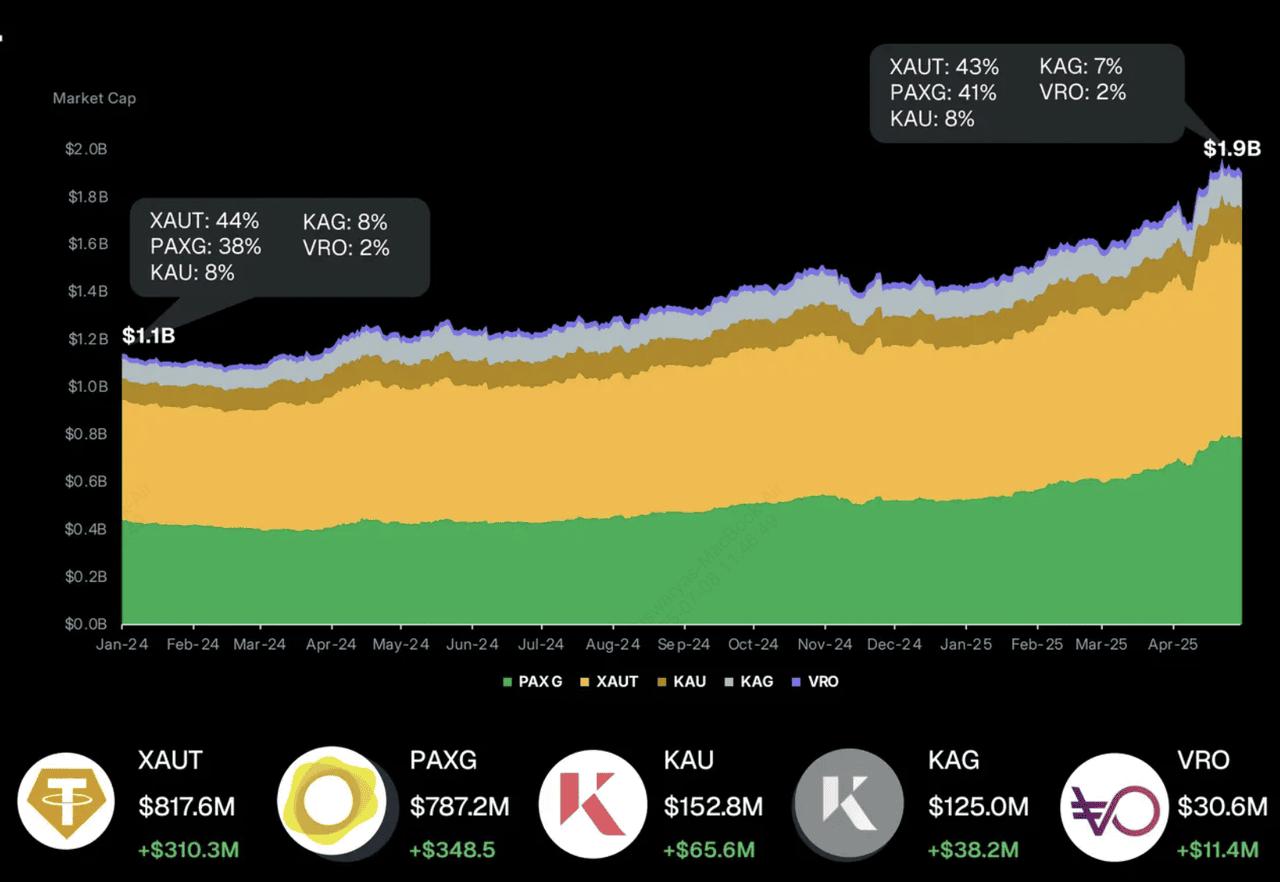
Task: Click the VRO legend entry
Action: (x=816, y=682)
